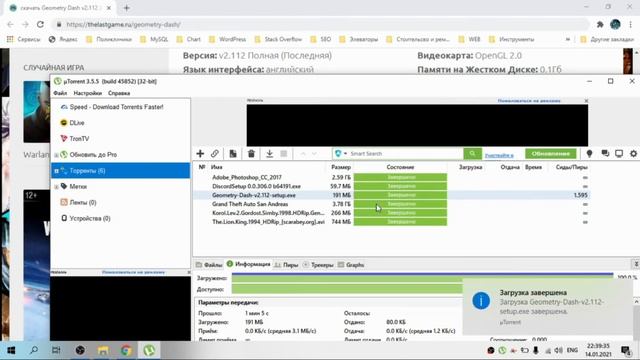Open the Файл menu
Screen dimensions: 640x360
[x=60, y=93]
